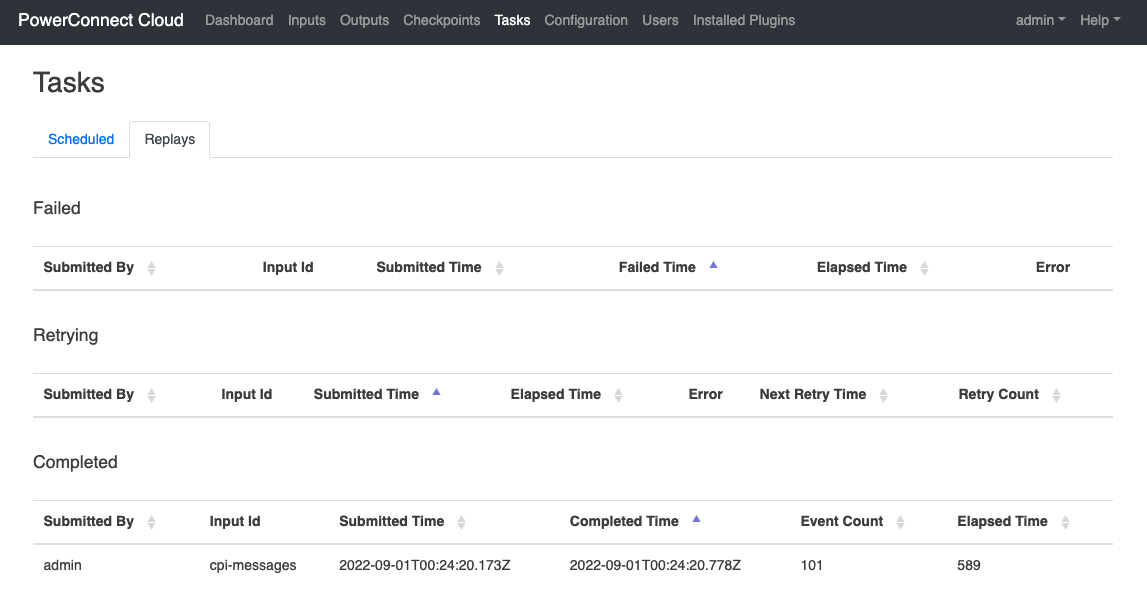
Task: Open the Configuration page link
Action: pyautogui.click(x=586, y=20)
